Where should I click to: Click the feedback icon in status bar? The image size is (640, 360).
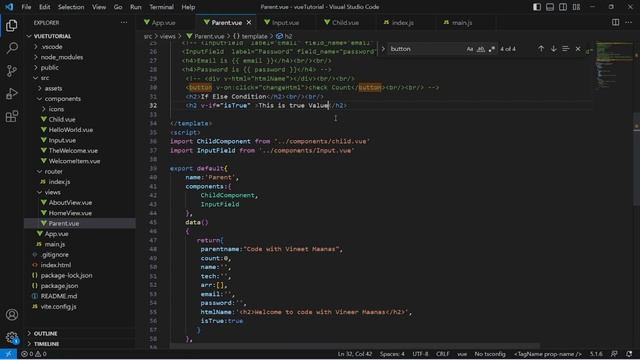point(614,354)
